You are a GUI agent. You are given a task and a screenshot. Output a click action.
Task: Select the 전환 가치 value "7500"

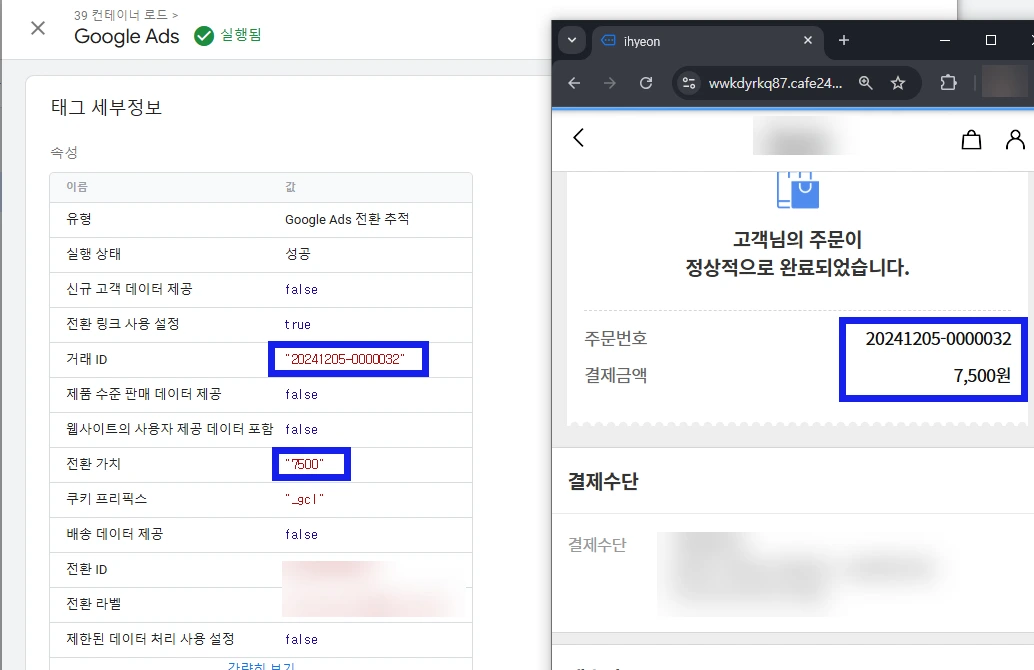[x=305, y=464]
